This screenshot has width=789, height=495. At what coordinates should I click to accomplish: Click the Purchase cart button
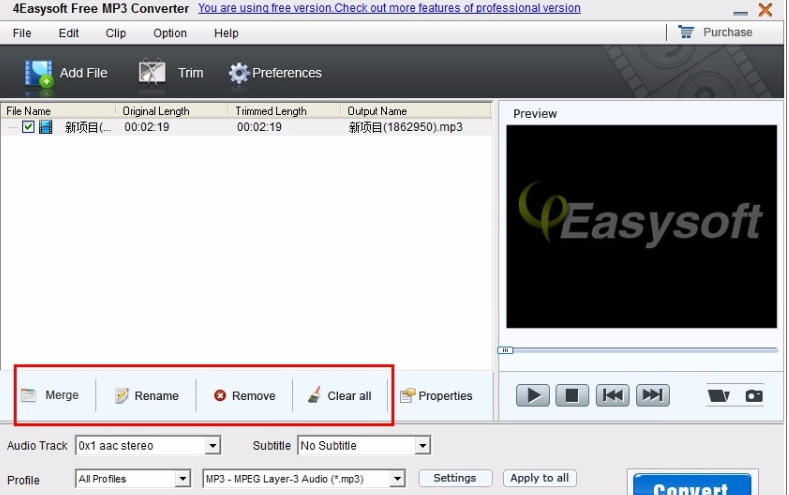click(x=716, y=32)
